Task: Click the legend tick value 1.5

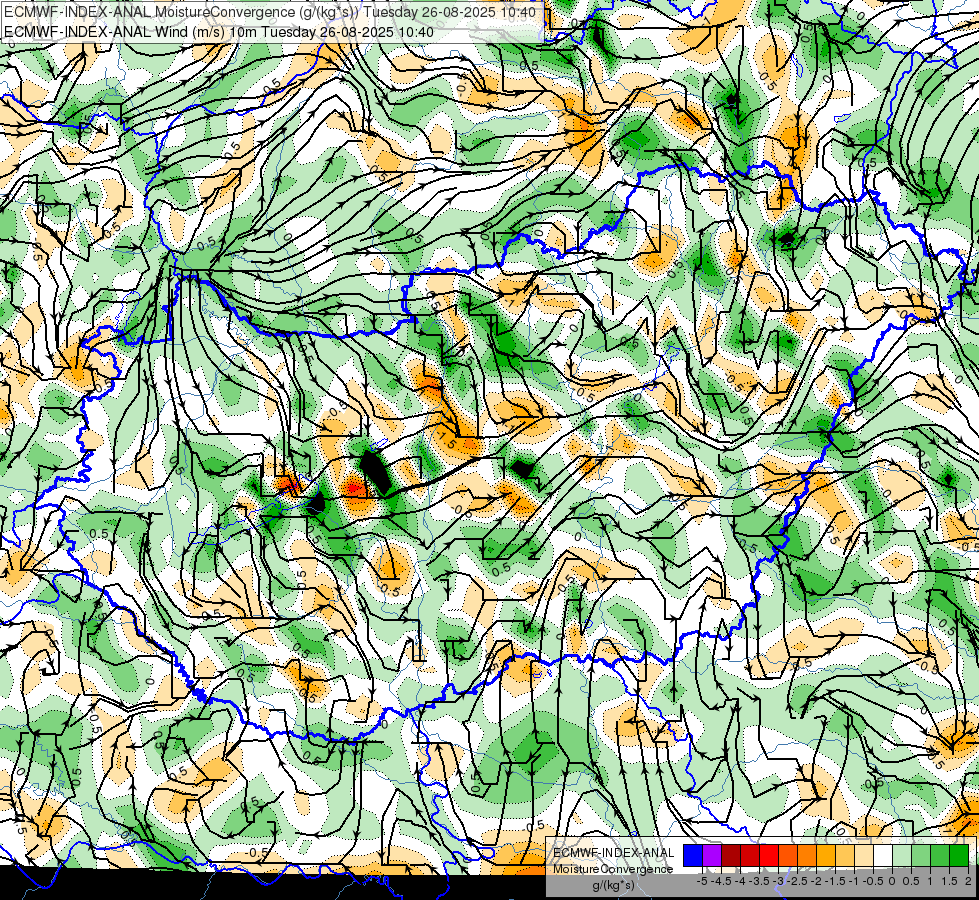Action: tap(948, 881)
